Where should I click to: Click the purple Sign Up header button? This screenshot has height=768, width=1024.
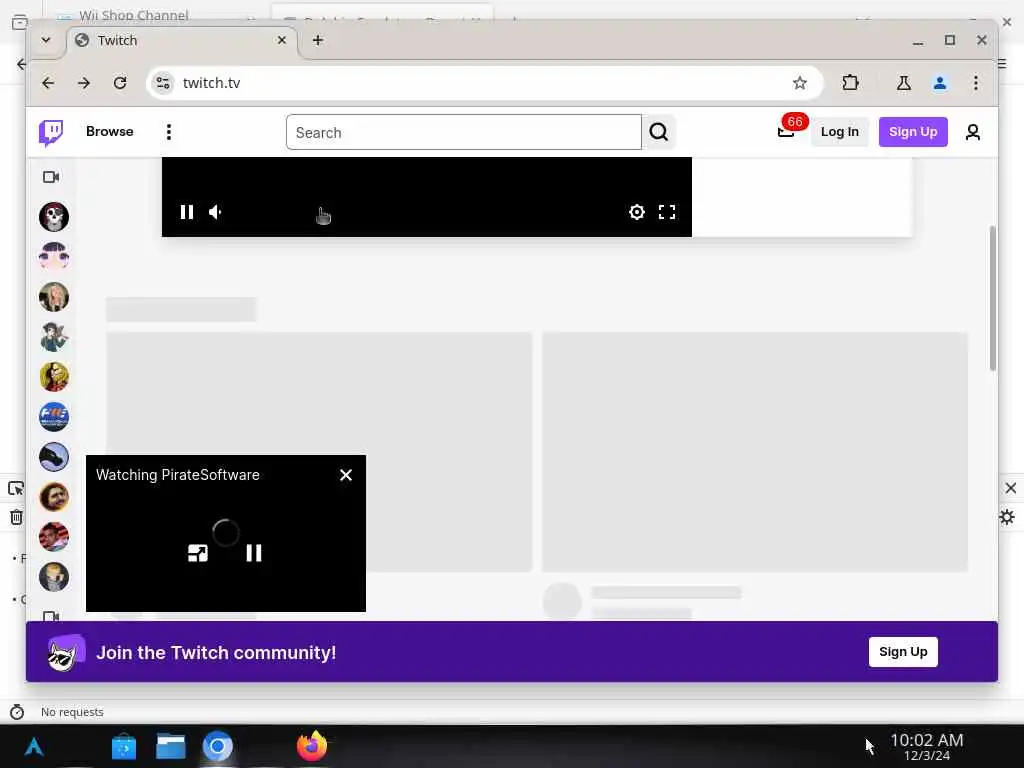[x=912, y=132]
